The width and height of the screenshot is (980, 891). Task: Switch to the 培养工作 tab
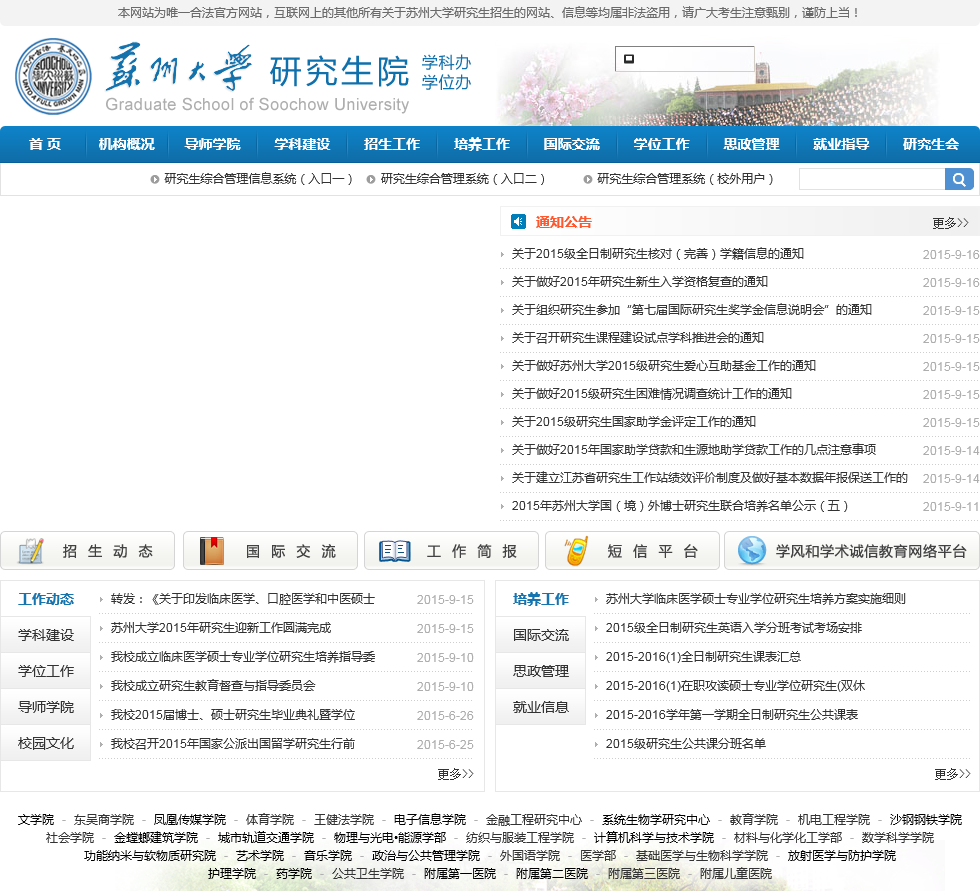541,599
